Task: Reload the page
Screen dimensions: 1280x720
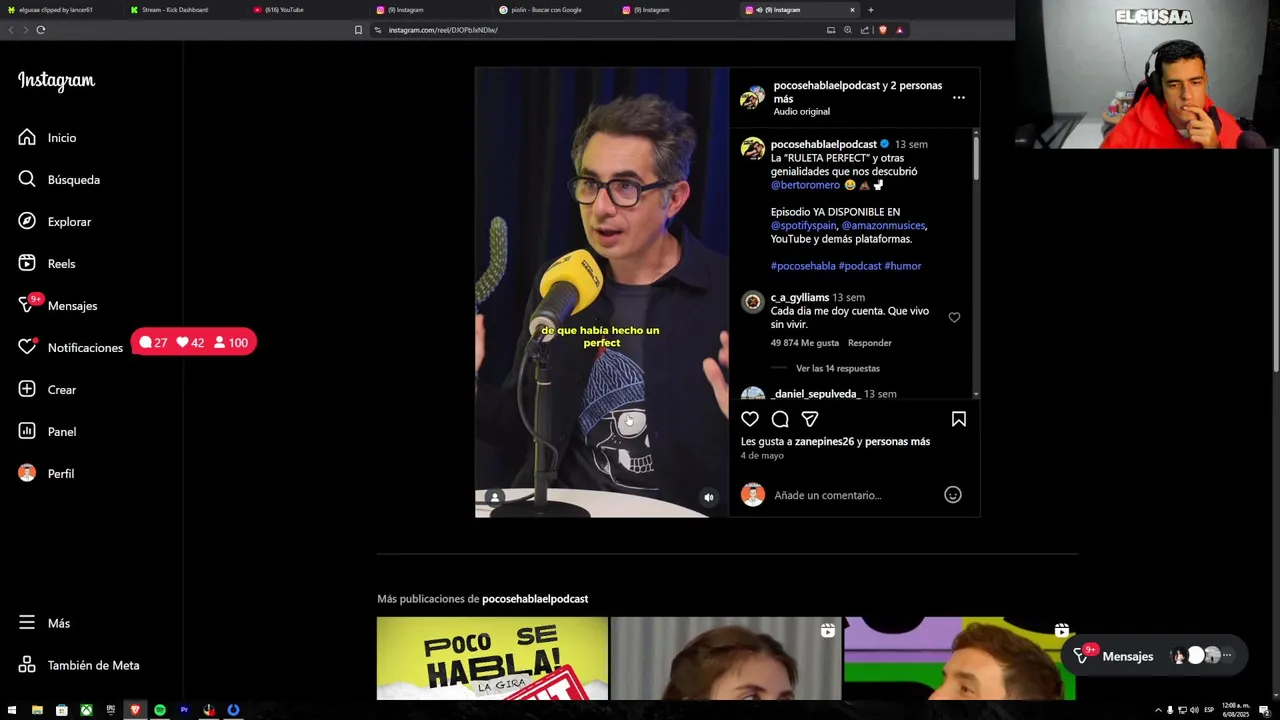Action: coord(40,30)
